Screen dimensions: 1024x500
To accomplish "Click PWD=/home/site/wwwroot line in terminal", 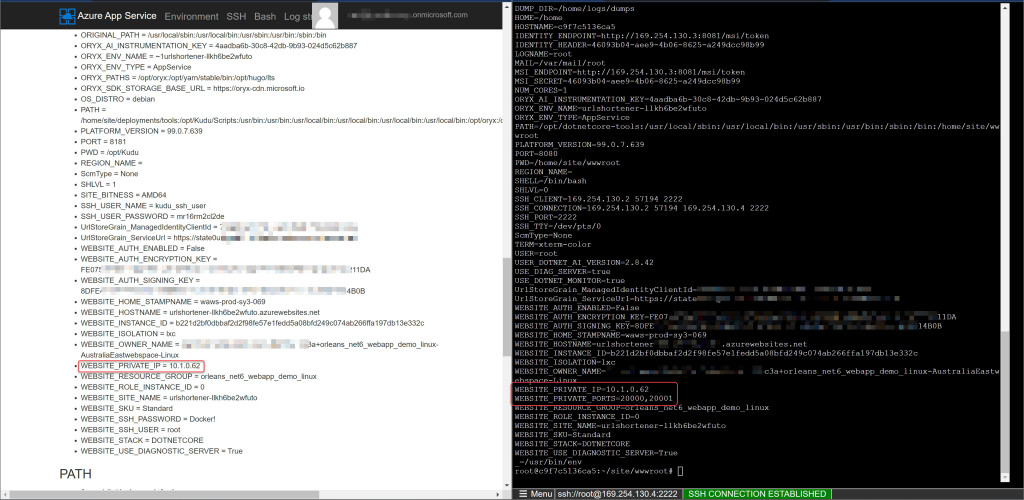I will 568,163.
